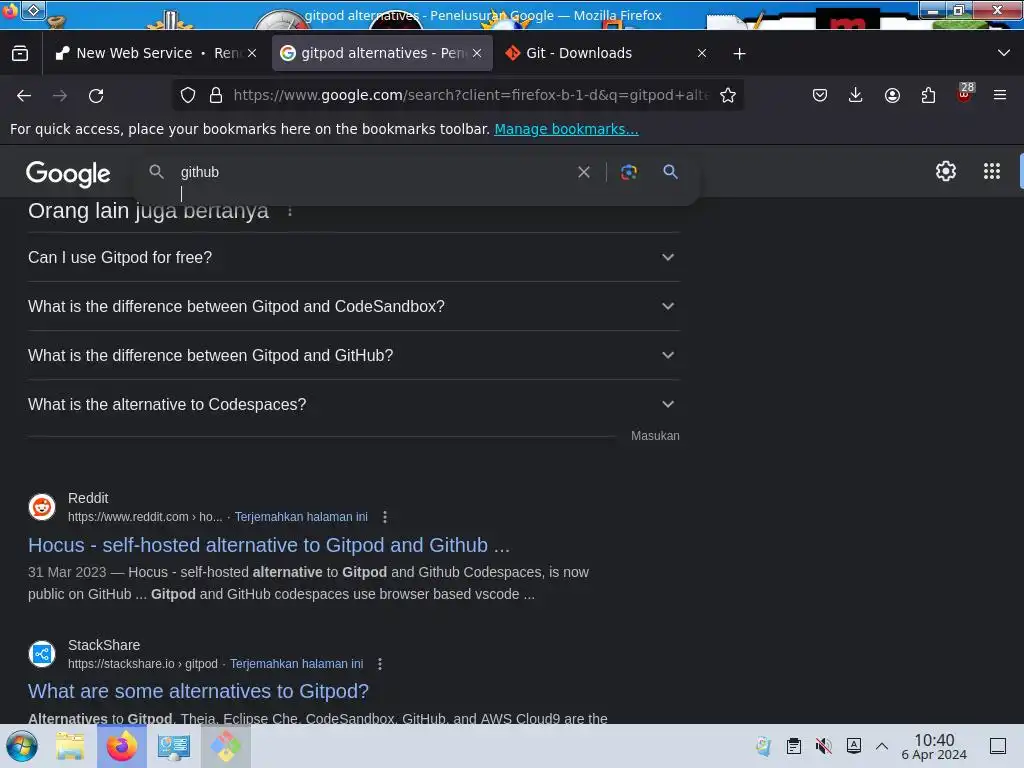Submit search with magnifier button
Screen dimensions: 1024x768
(670, 172)
